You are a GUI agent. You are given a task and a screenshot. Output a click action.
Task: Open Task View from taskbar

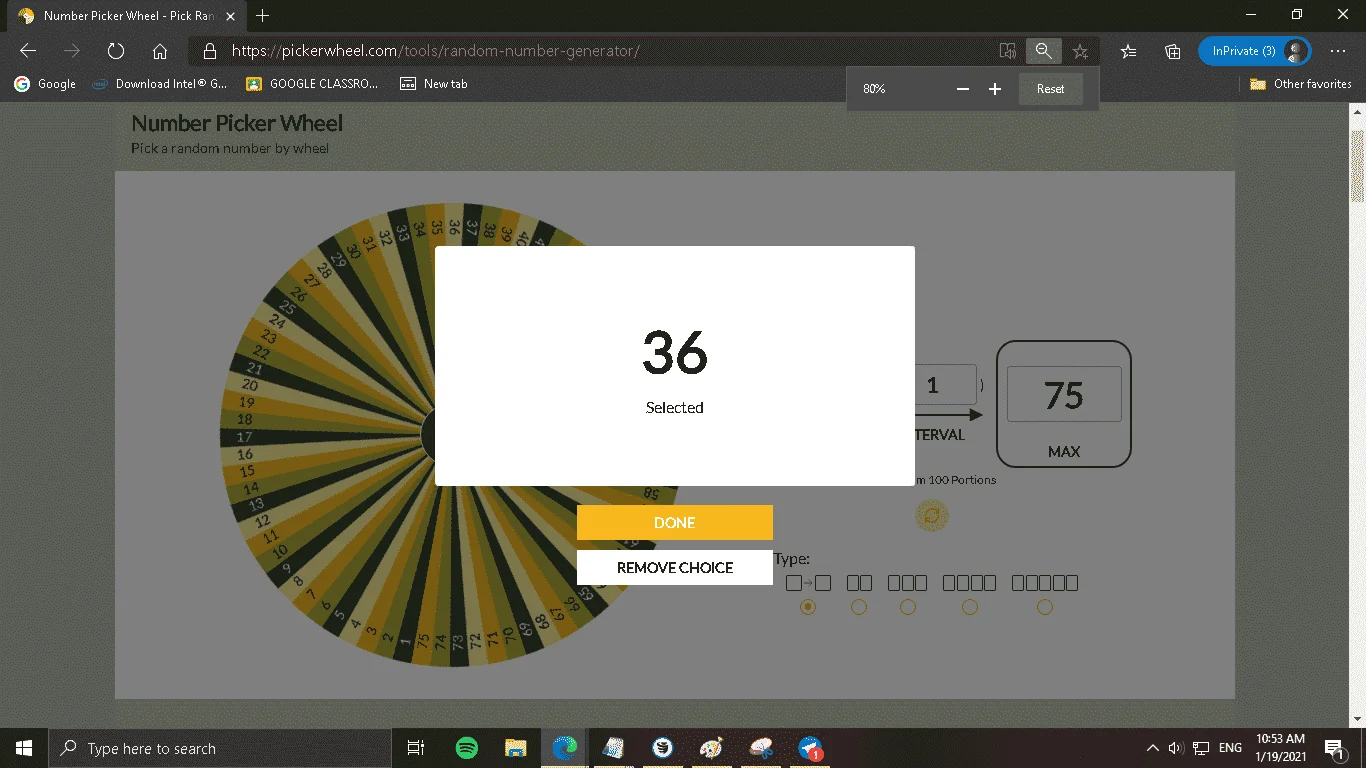coord(416,748)
